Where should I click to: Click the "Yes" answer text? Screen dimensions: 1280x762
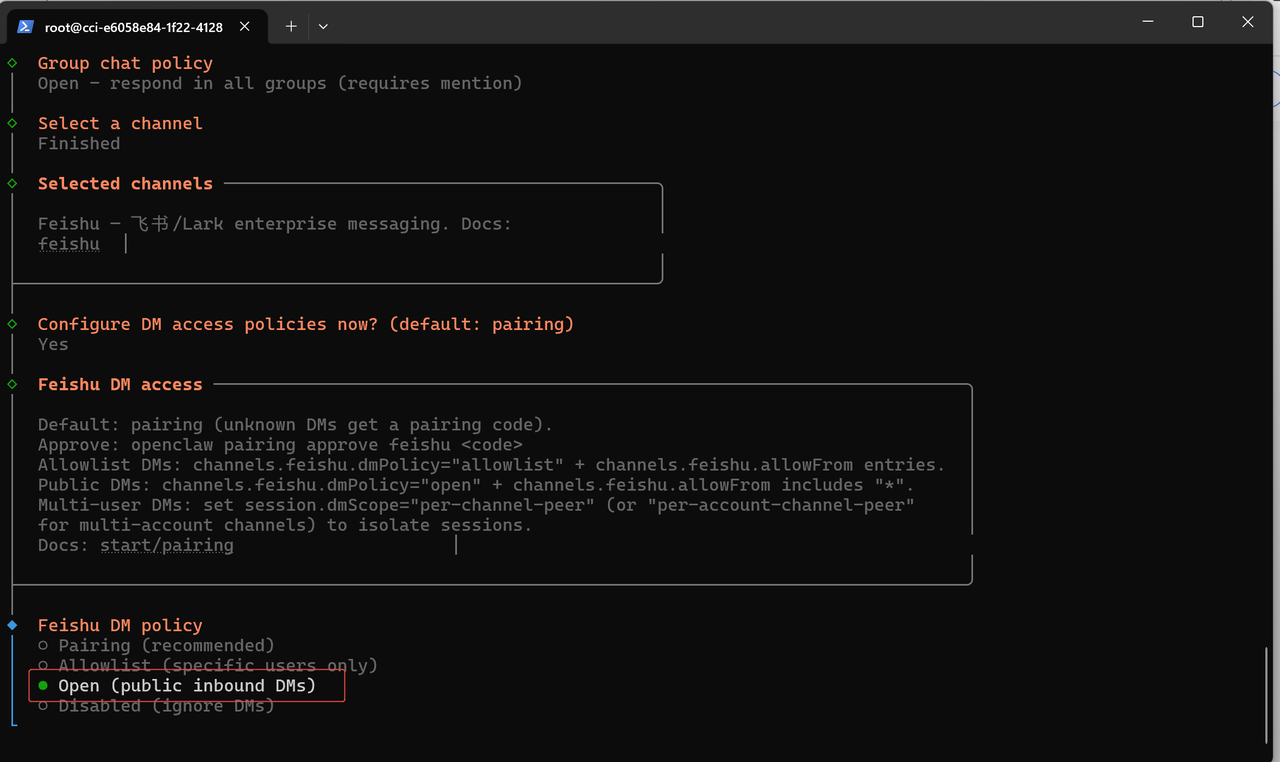tap(53, 344)
